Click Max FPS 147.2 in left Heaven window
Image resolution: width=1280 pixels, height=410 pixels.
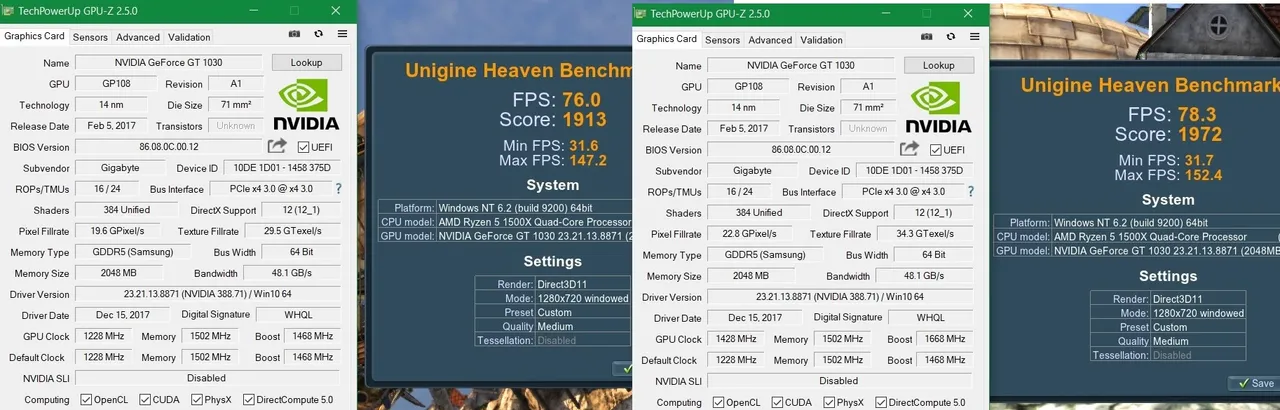tap(552, 160)
